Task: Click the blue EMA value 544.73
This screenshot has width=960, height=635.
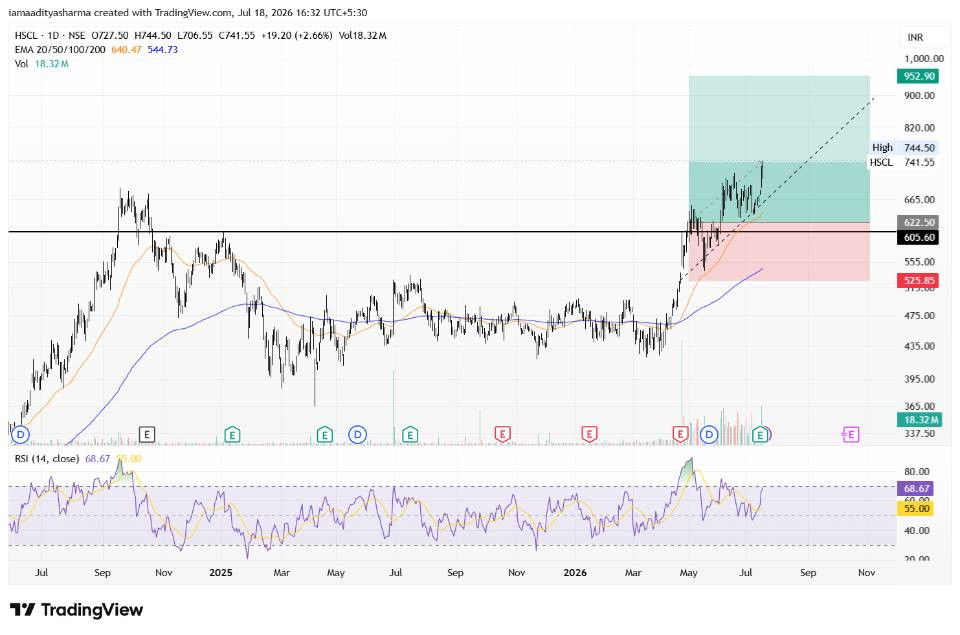Action: coord(162,50)
